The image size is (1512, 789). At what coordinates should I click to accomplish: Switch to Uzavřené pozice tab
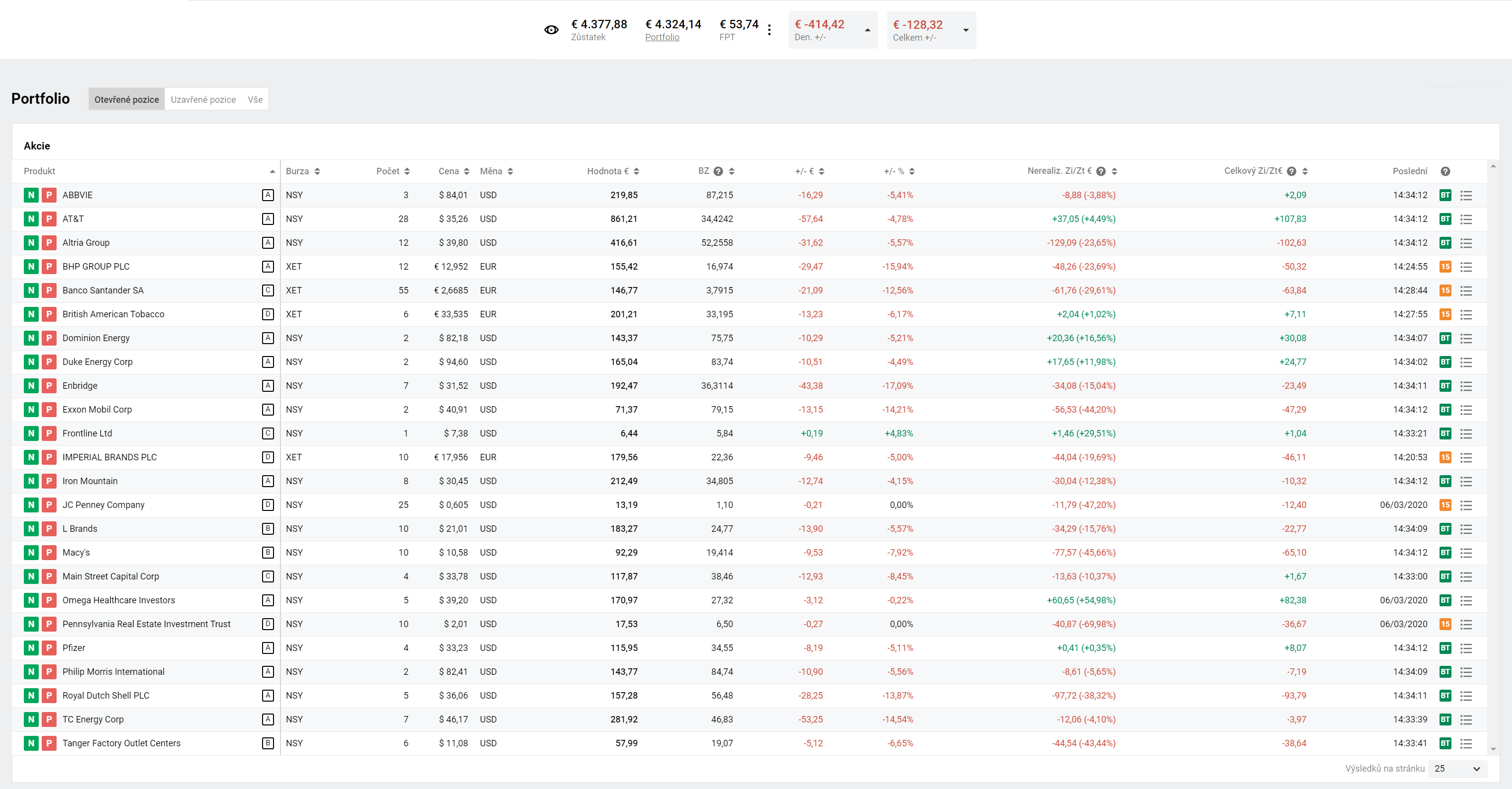coord(203,99)
